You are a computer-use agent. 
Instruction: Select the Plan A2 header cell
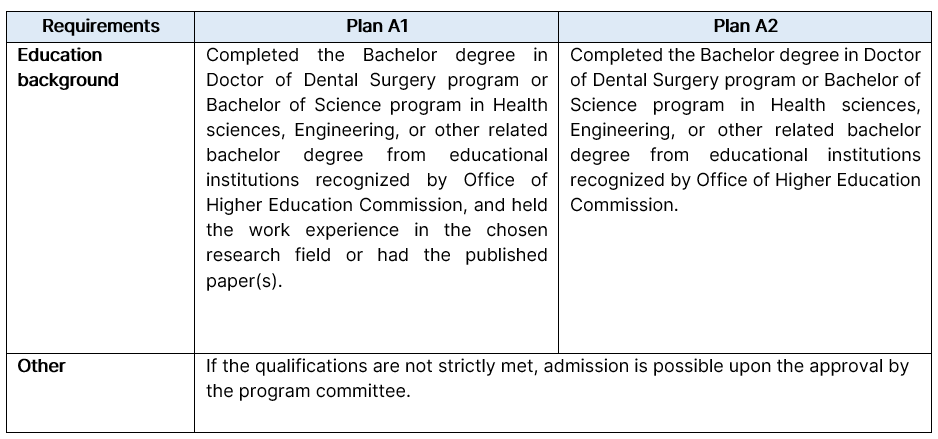(x=745, y=26)
